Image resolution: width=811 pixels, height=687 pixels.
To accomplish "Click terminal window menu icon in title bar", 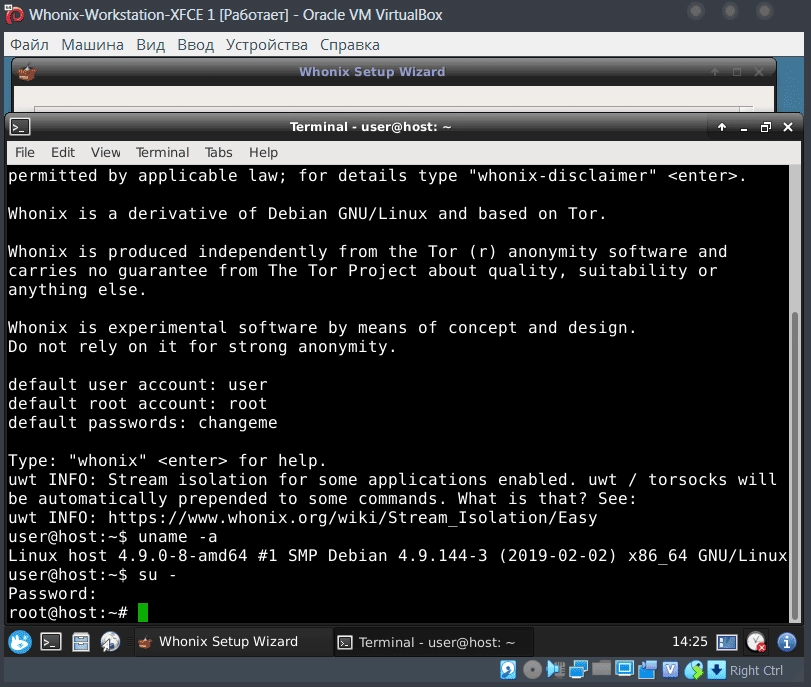I will (x=20, y=127).
